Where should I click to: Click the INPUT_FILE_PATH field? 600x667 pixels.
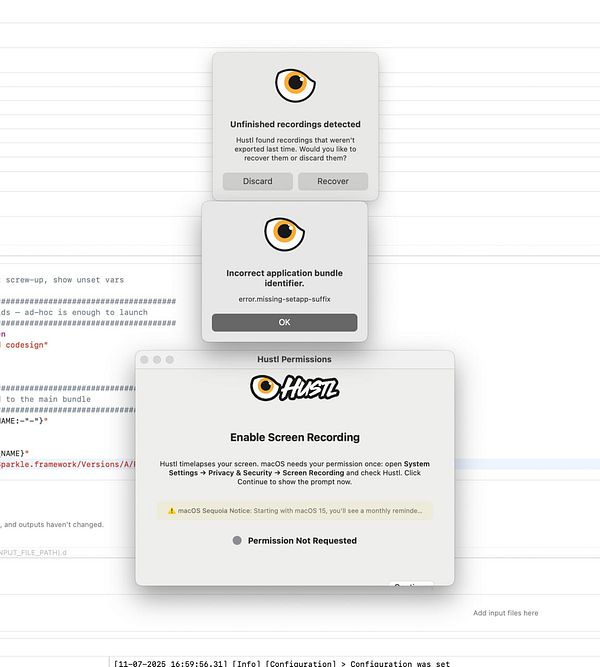(x=34, y=553)
